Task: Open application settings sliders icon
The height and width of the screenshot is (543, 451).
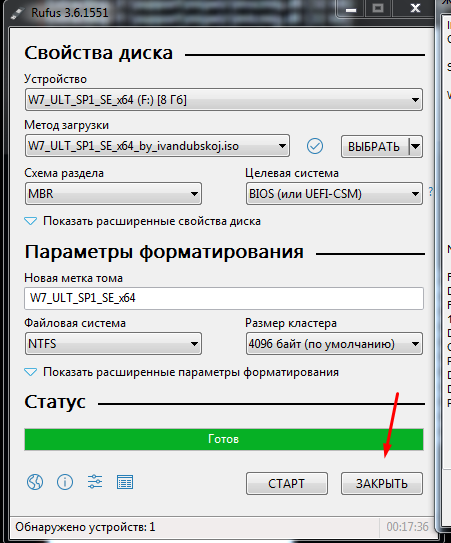Action: point(95,482)
